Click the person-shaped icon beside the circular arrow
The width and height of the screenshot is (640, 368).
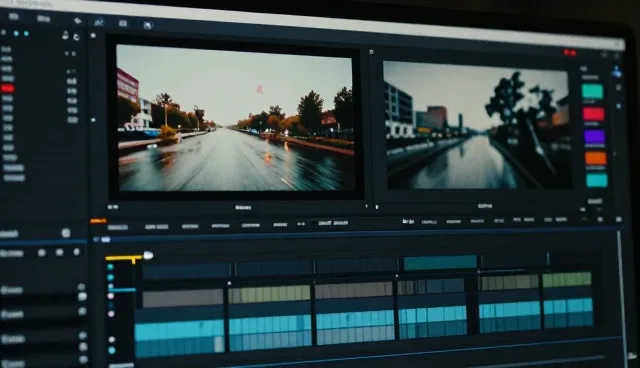click(x=65, y=35)
